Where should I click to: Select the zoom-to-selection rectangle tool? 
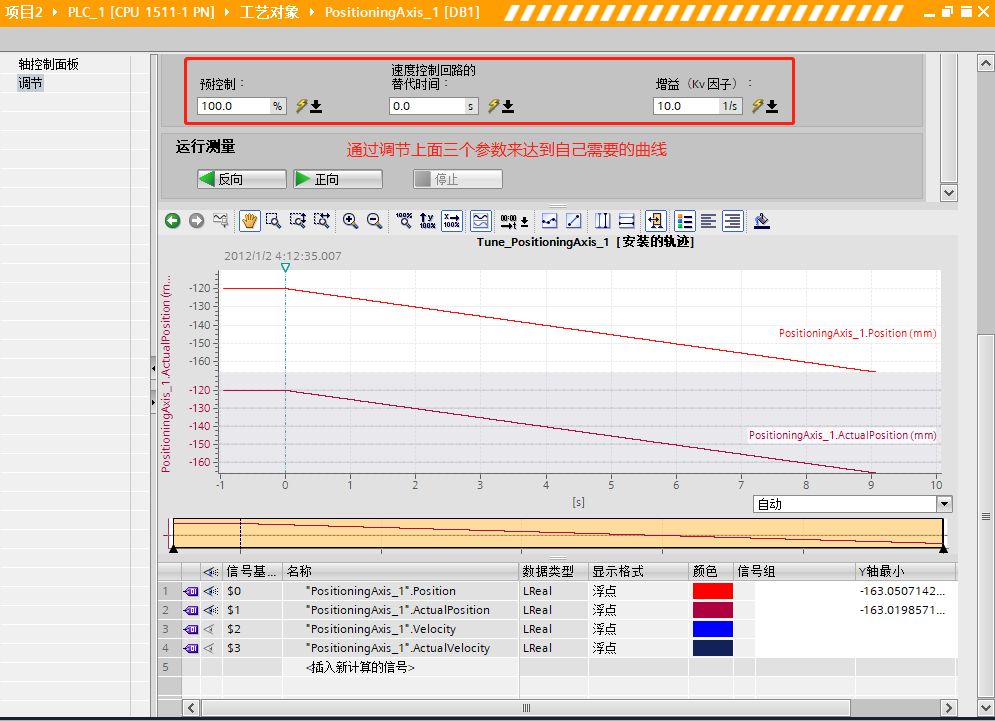(x=273, y=220)
